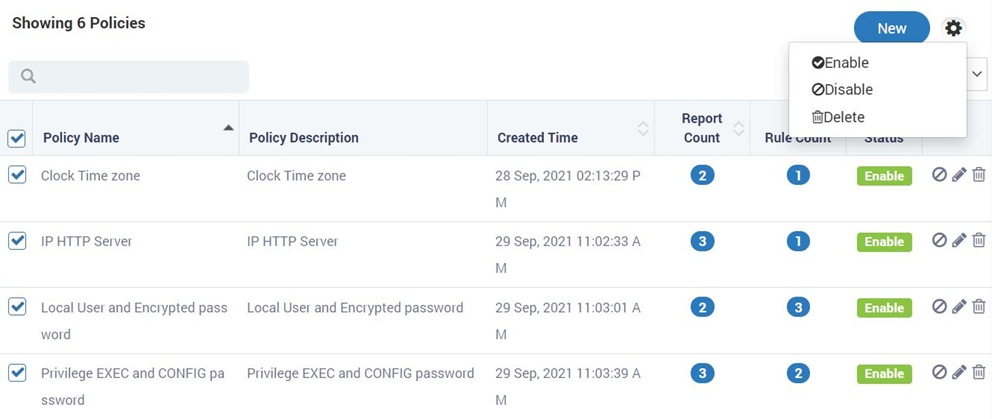The image size is (992, 419).
Task: Click the Enable status badge for Clock Time zone
Action: click(884, 176)
